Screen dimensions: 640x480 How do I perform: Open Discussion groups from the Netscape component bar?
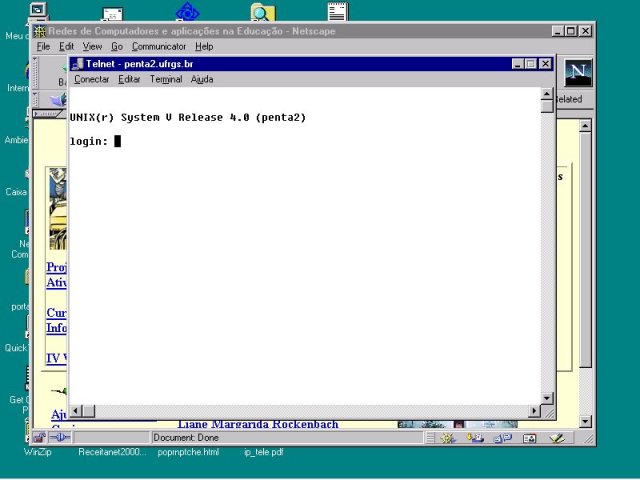pos(503,438)
